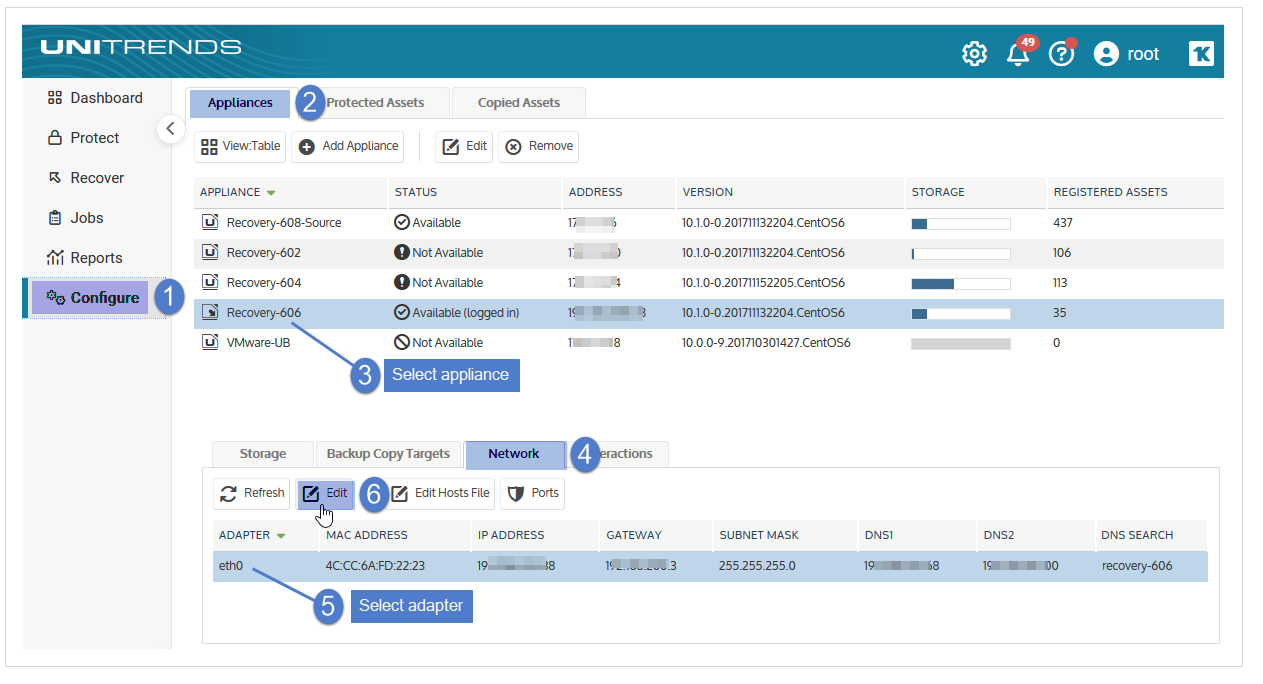1263x684 pixels.
Task: Click the registered assets count 106
Action: 1062,253
